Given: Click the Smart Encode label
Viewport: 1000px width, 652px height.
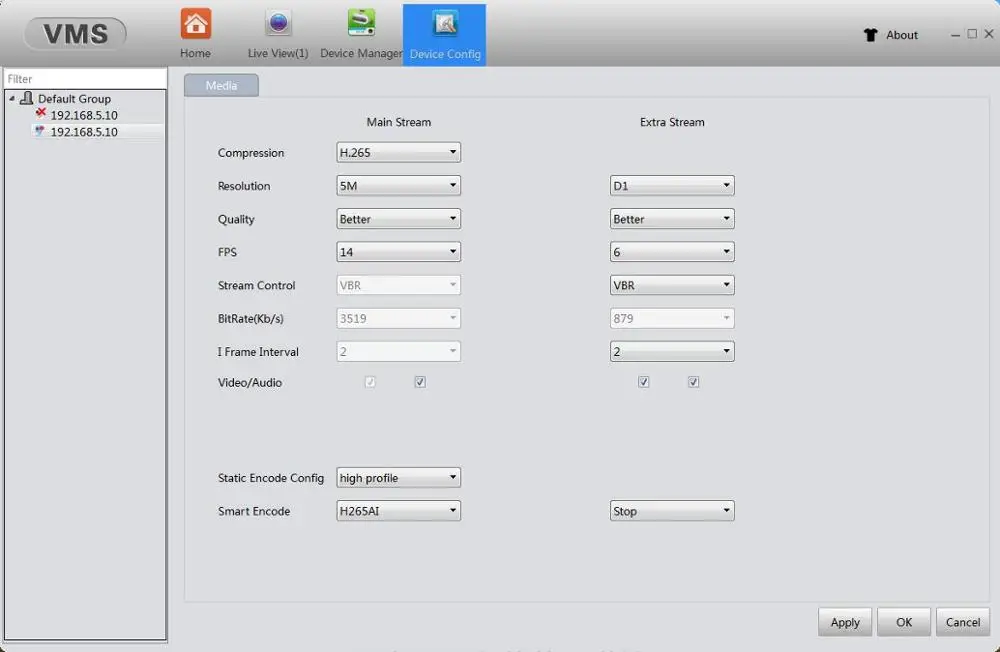Looking at the screenshot, I should (254, 511).
